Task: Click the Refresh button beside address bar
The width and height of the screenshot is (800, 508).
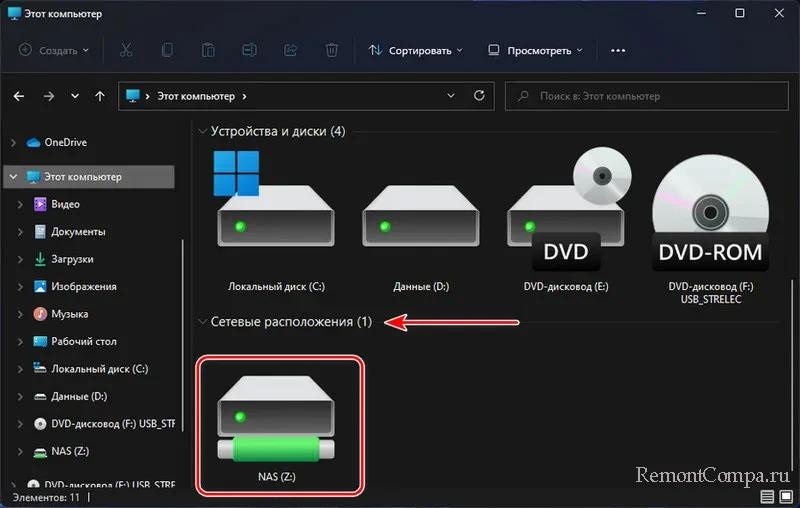Action: pos(479,96)
